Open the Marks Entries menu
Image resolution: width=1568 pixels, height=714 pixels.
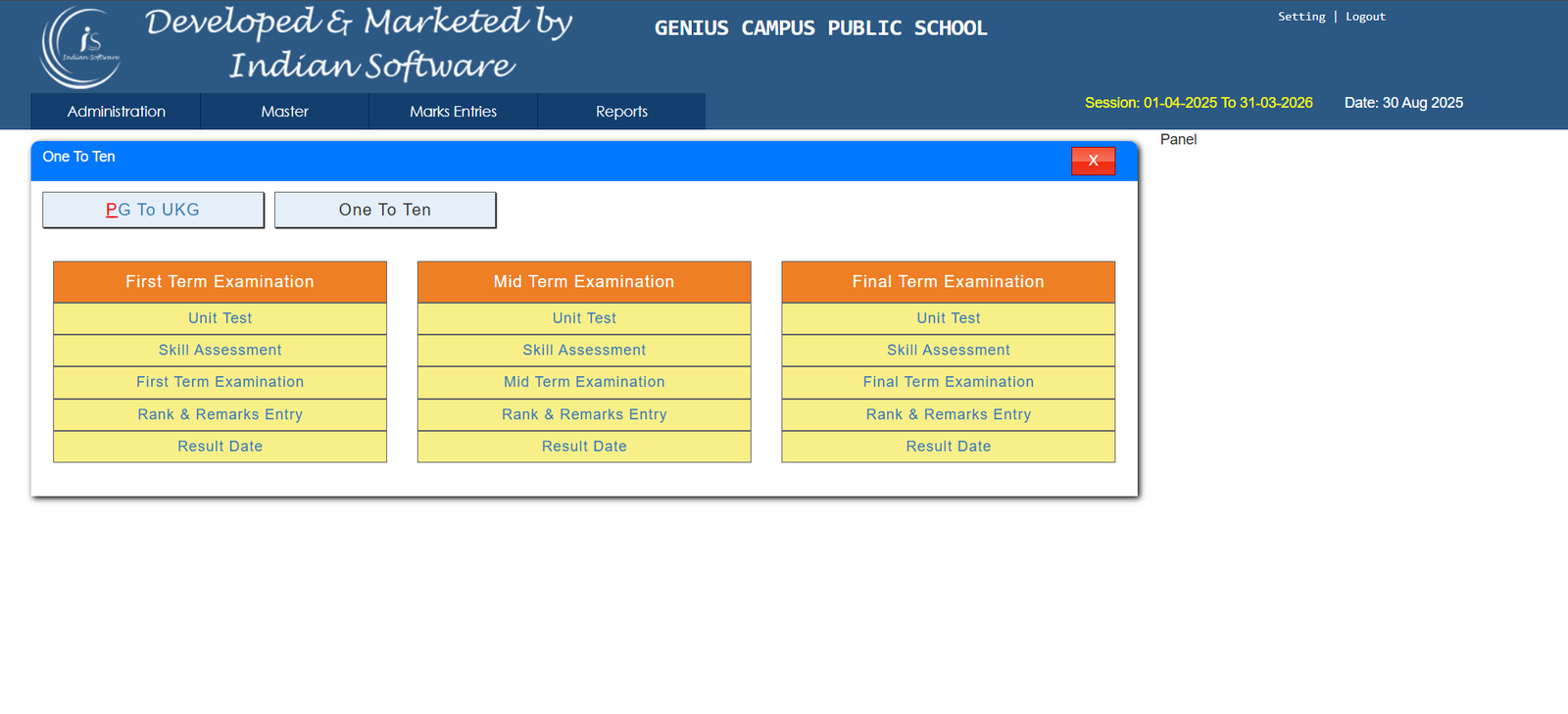(x=453, y=112)
